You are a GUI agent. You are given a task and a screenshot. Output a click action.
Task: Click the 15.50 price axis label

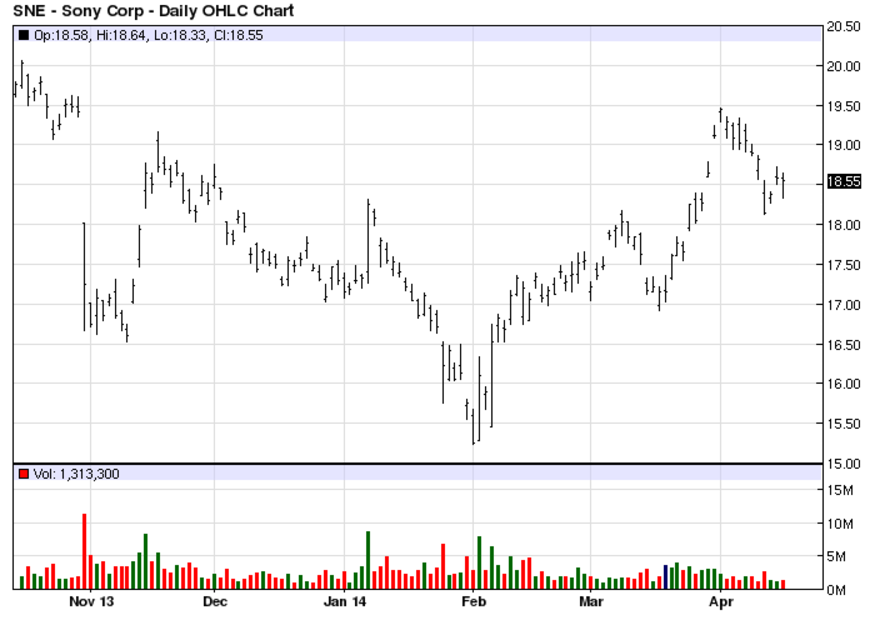click(x=843, y=424)
